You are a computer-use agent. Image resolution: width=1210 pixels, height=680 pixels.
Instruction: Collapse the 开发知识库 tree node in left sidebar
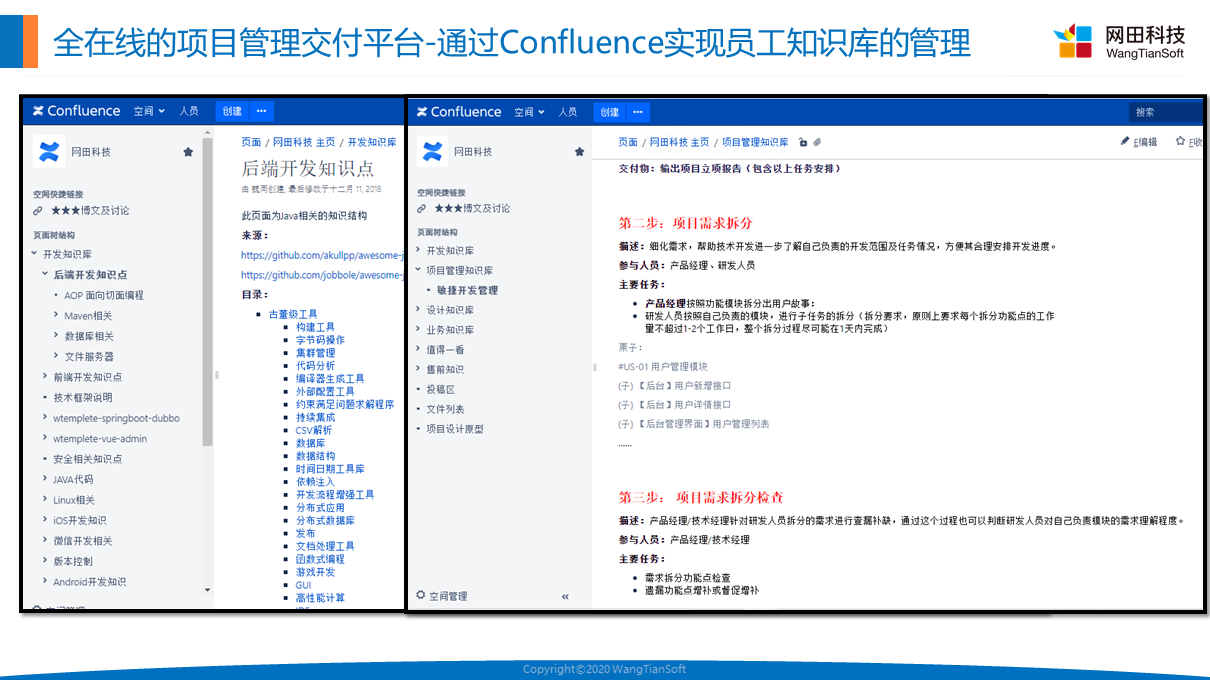pos(35,254)
